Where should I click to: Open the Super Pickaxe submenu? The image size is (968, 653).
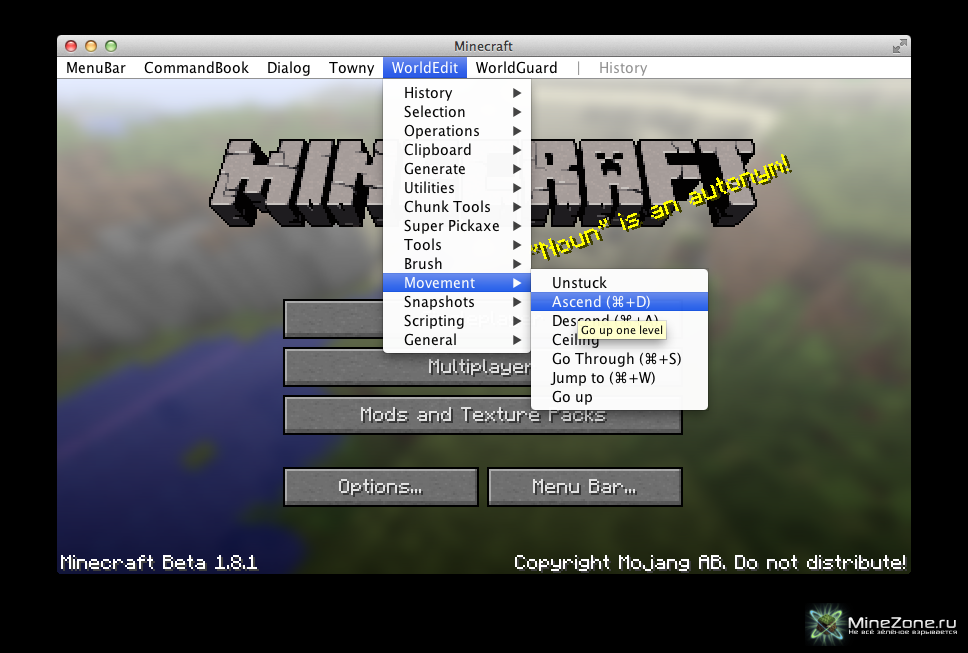click(x=451, y=226)
